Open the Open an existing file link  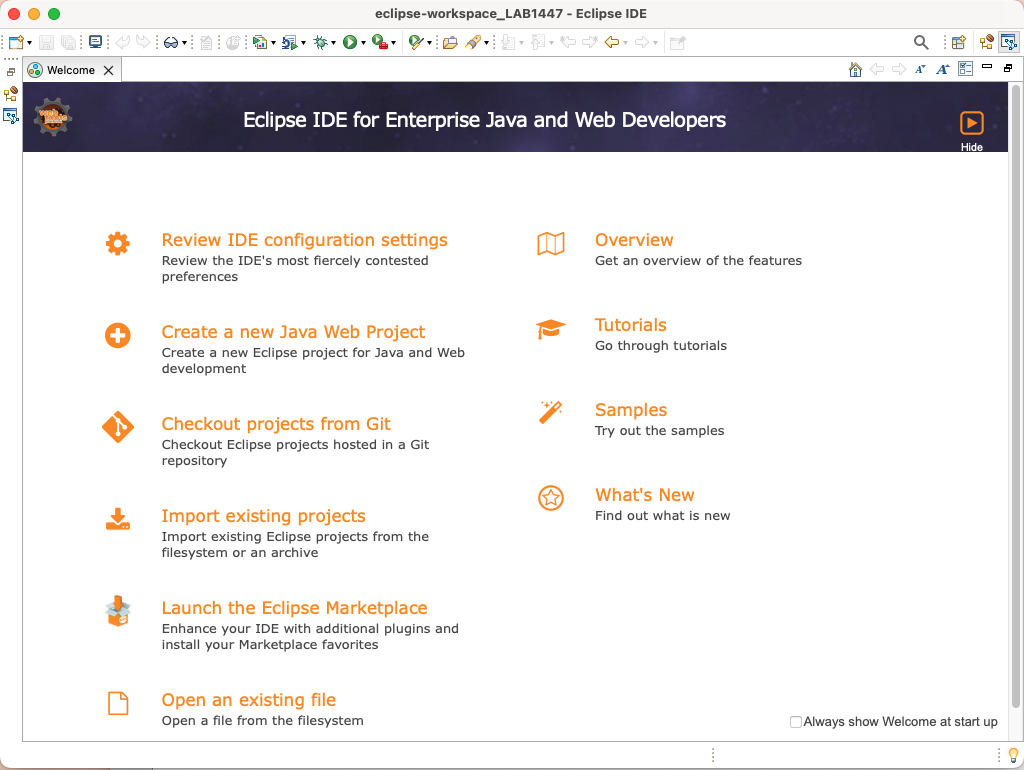tap(249, 700)
